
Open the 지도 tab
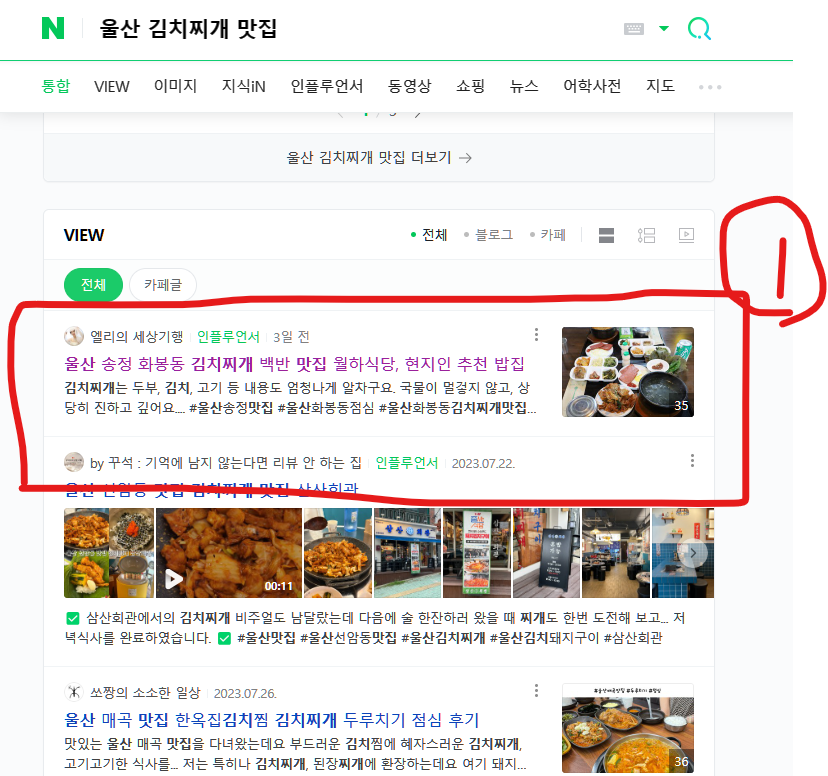(660, 86)
